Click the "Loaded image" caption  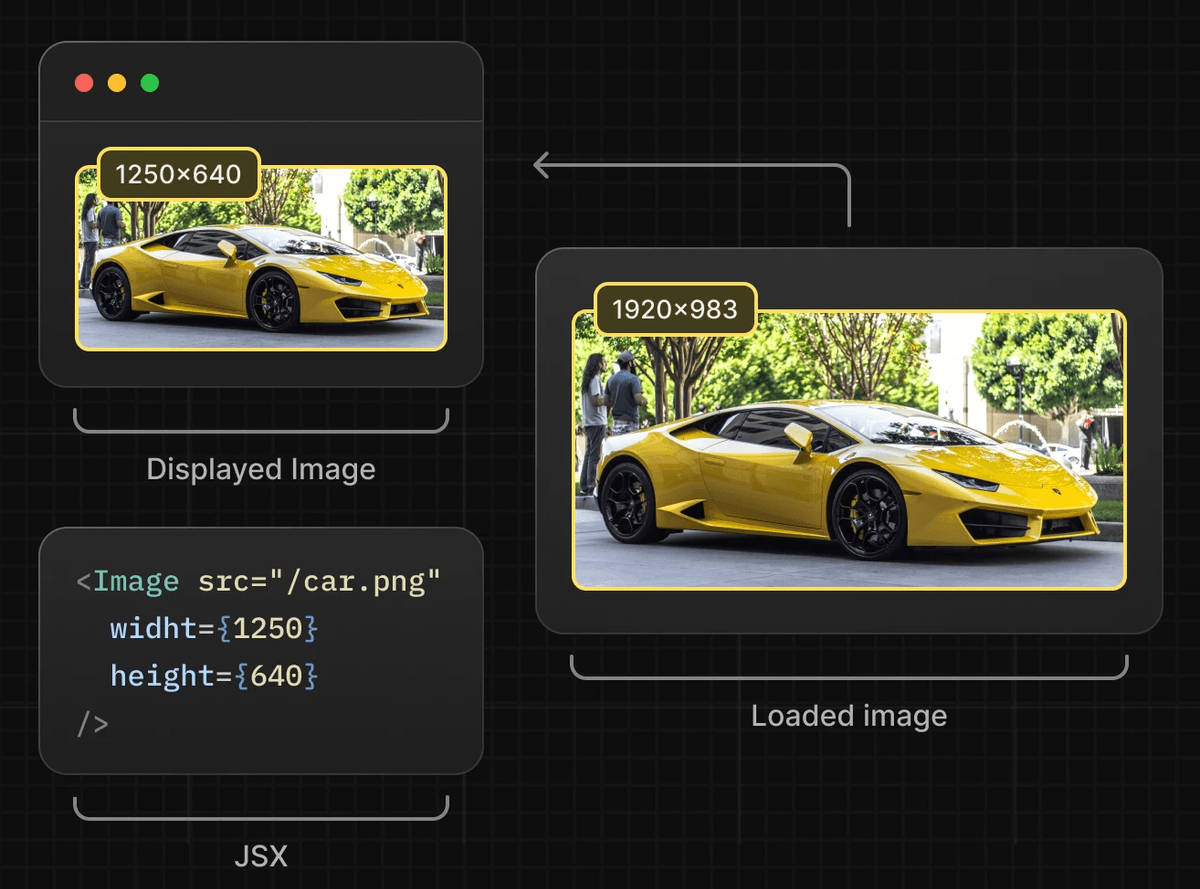848,716
